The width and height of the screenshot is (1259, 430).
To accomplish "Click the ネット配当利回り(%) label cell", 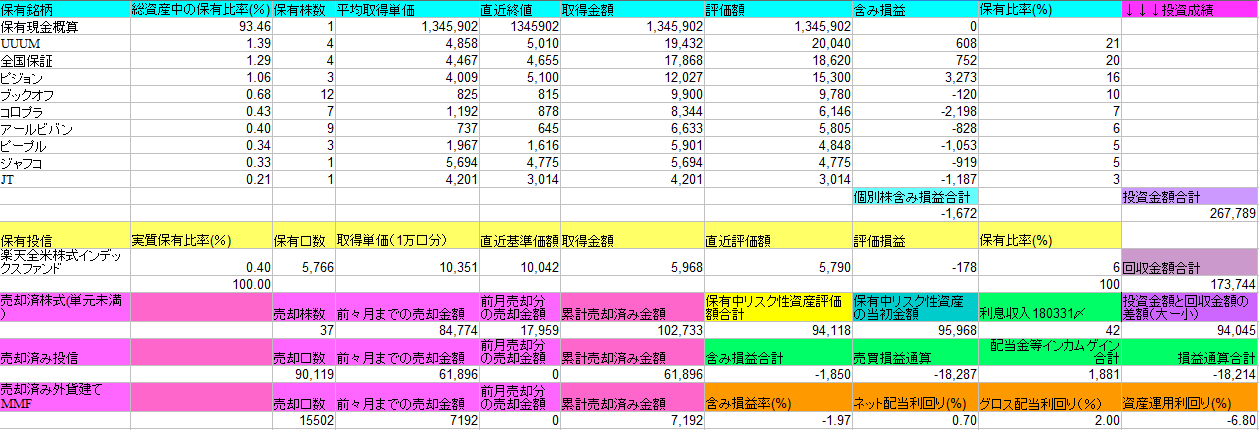I will tap(915, 396).
